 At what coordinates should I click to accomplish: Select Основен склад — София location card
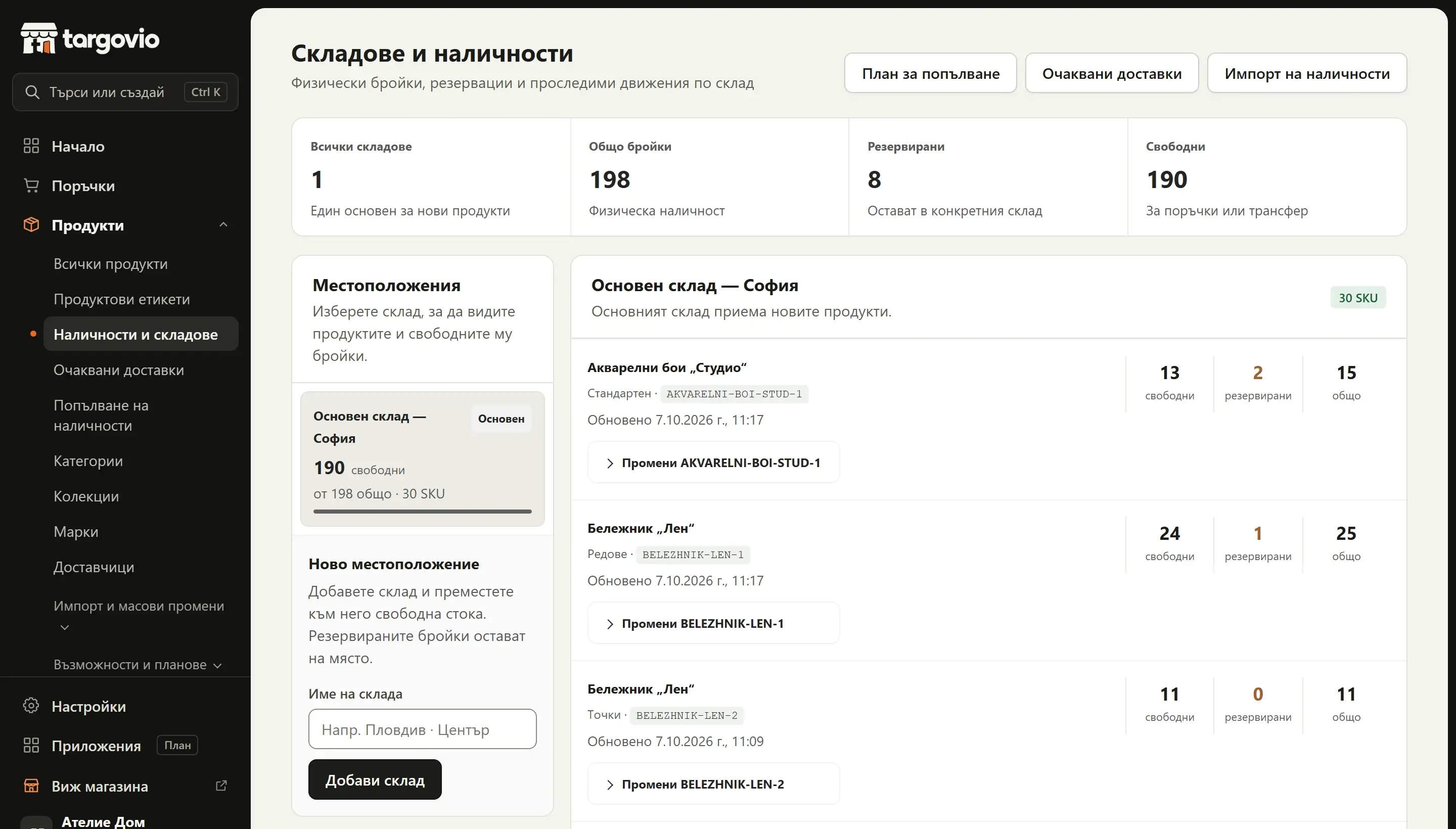tap(422, 459)
